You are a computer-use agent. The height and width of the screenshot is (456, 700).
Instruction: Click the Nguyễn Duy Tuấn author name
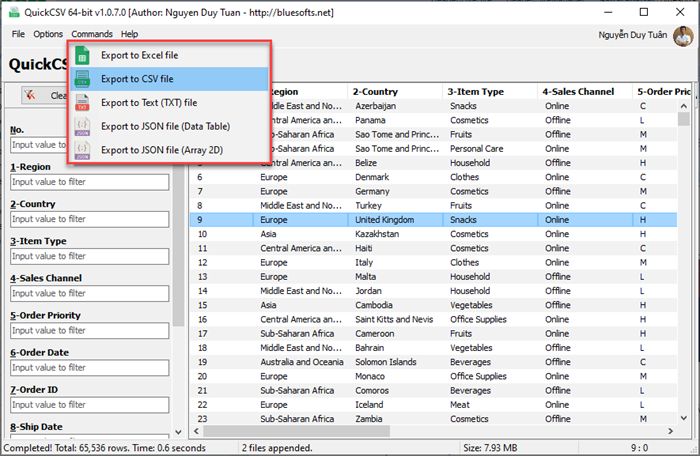point(634,35)
